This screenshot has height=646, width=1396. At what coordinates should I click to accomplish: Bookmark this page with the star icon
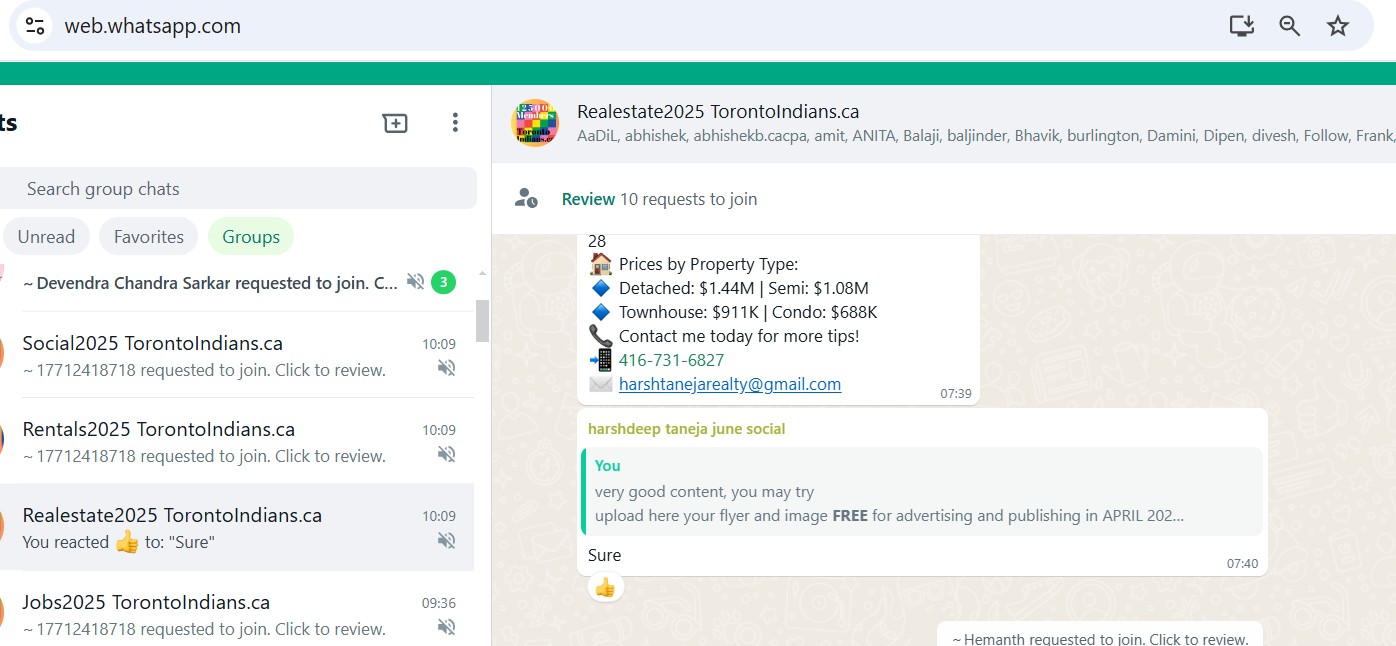pyautogui.click(x=1337, y=26)
